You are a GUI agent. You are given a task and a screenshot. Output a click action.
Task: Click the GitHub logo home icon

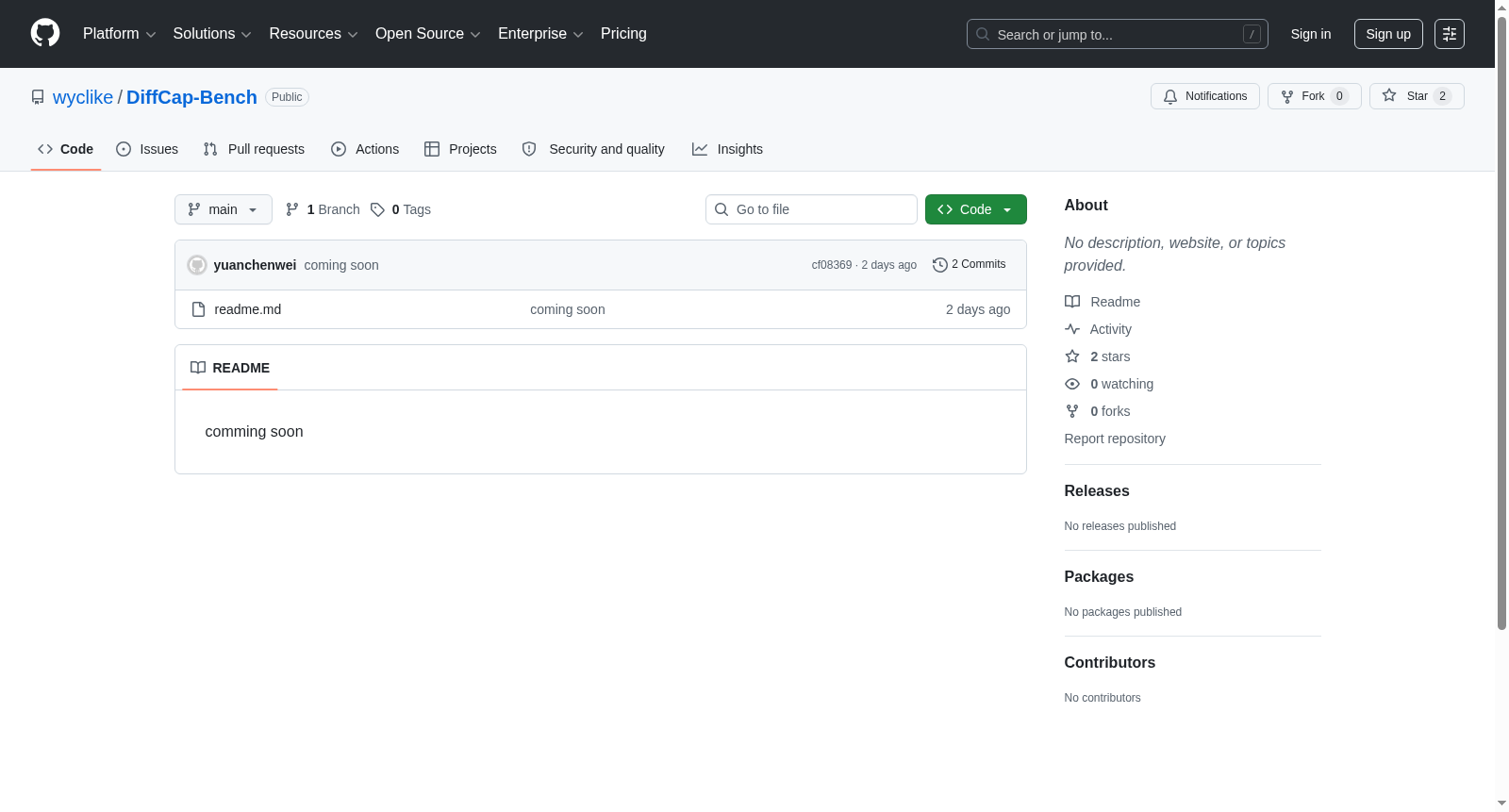point(45,33)
